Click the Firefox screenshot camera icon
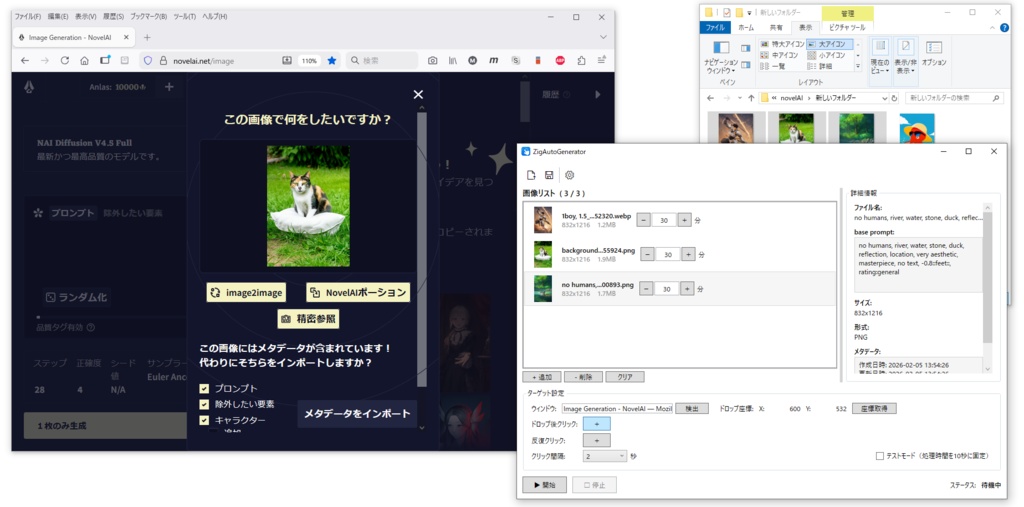This screenshot has width=1024, height=507. (x=432, y=61)
